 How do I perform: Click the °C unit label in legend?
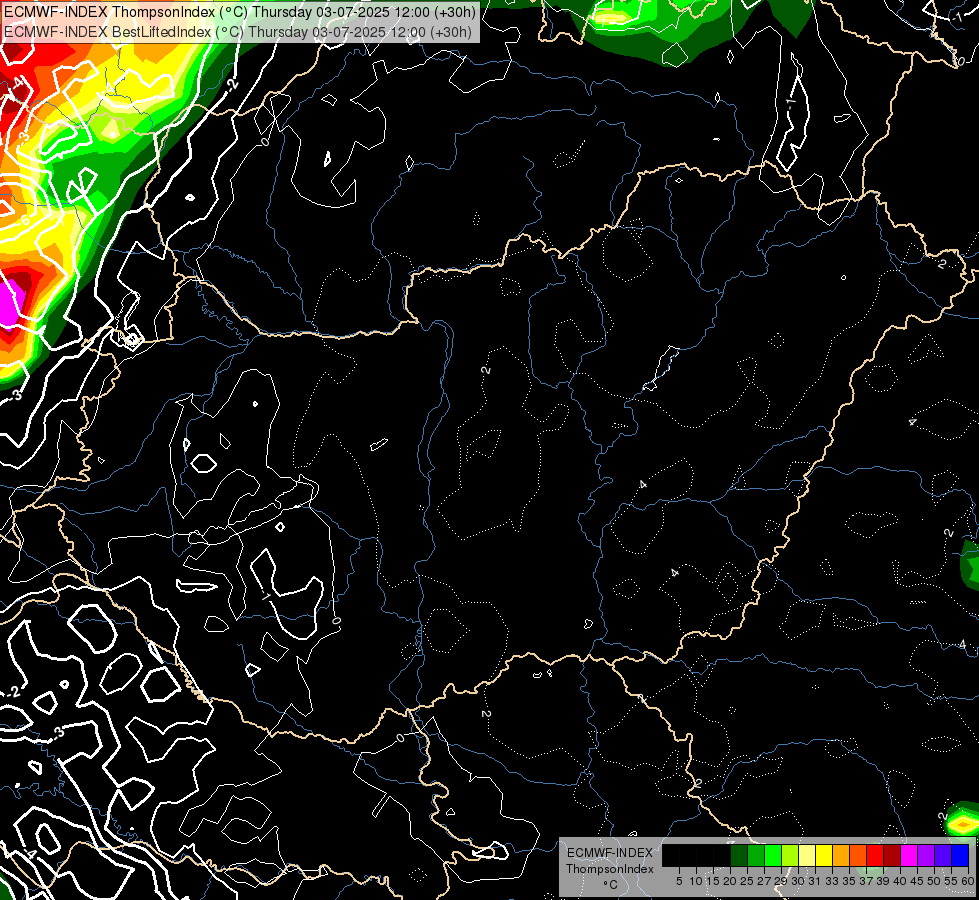coord(610,885)
